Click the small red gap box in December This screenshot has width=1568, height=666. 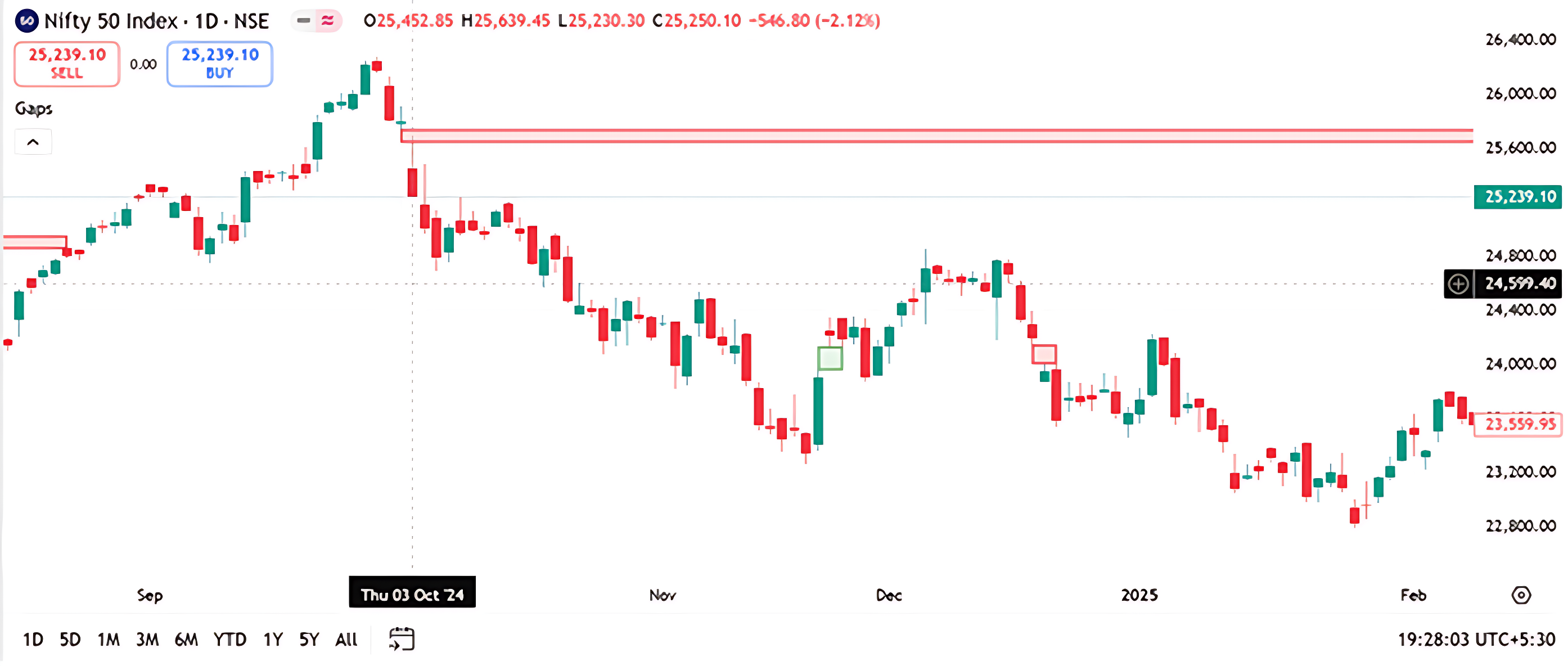[1044, 354]
